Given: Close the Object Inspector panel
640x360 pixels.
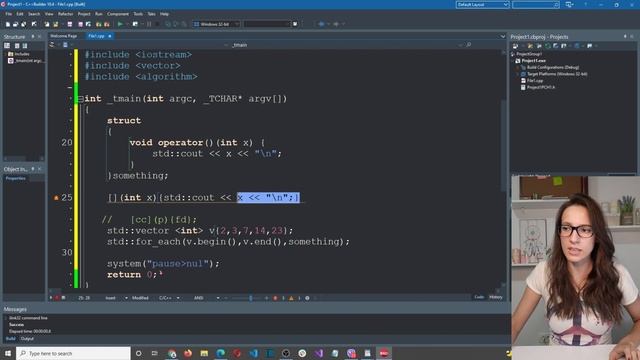Looking at the screenshot, I should (x=40, y=169).
